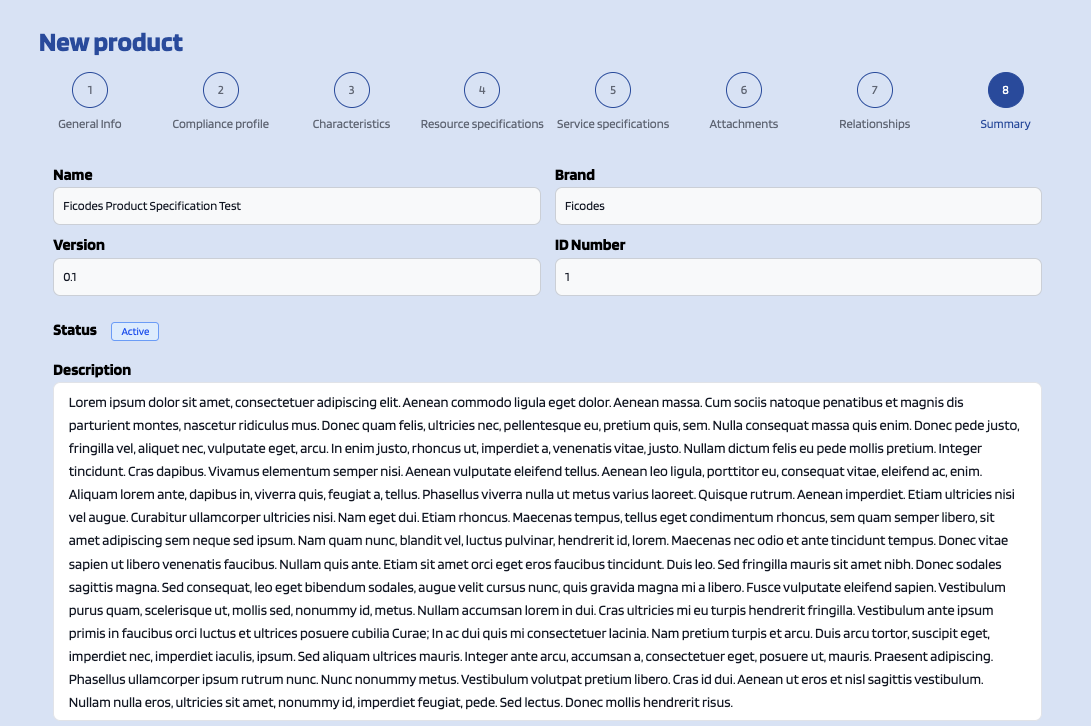Click the step 7 numbered circle
Screen dimensions: 1091x726
875,90
